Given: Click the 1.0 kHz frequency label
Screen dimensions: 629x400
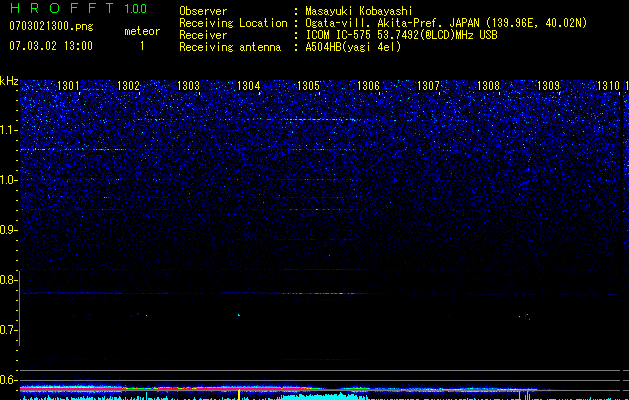Looking at the screenshot, I should tap(8, 180).
